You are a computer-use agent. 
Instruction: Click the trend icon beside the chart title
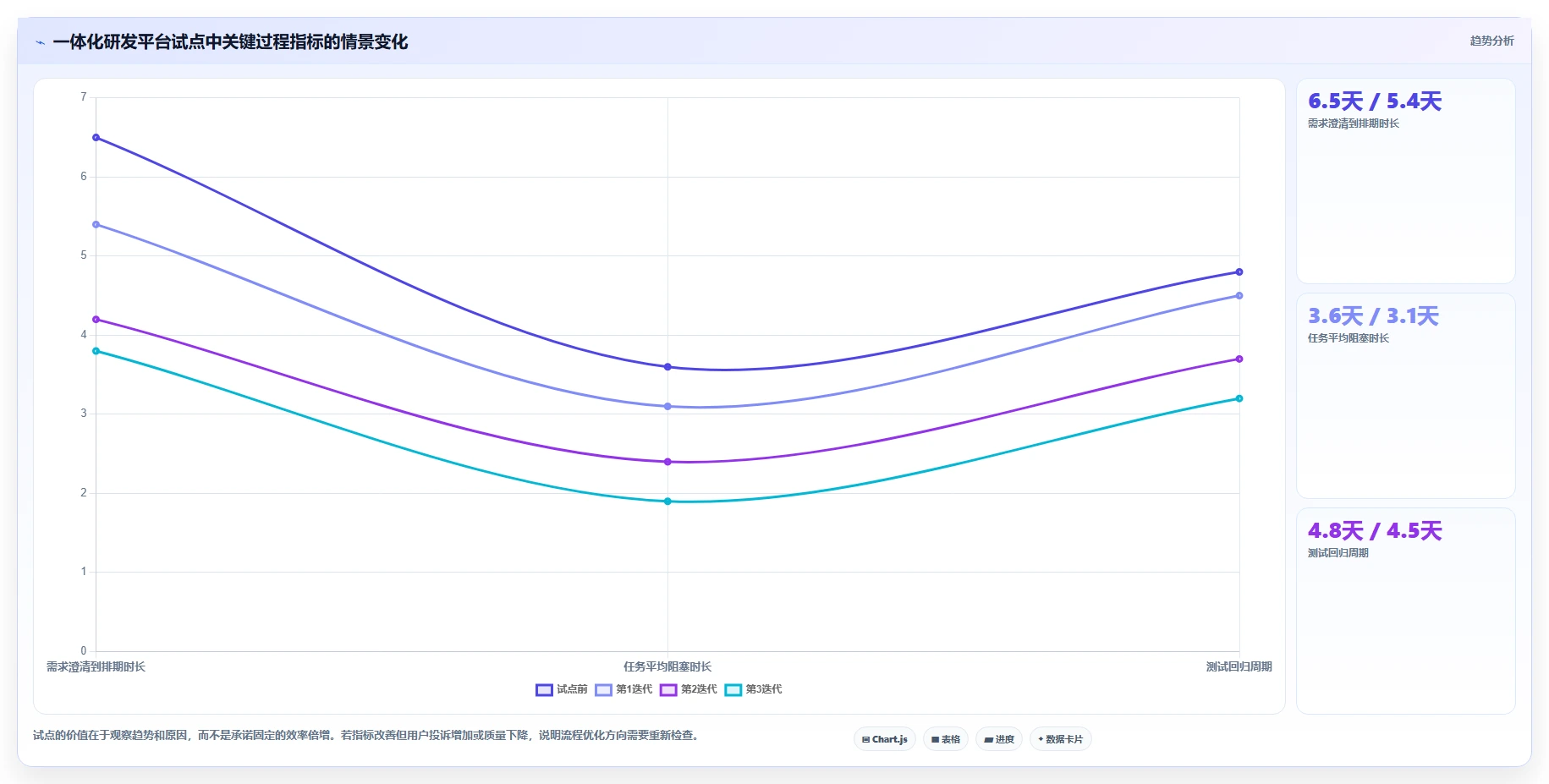(x=41, y=42)
